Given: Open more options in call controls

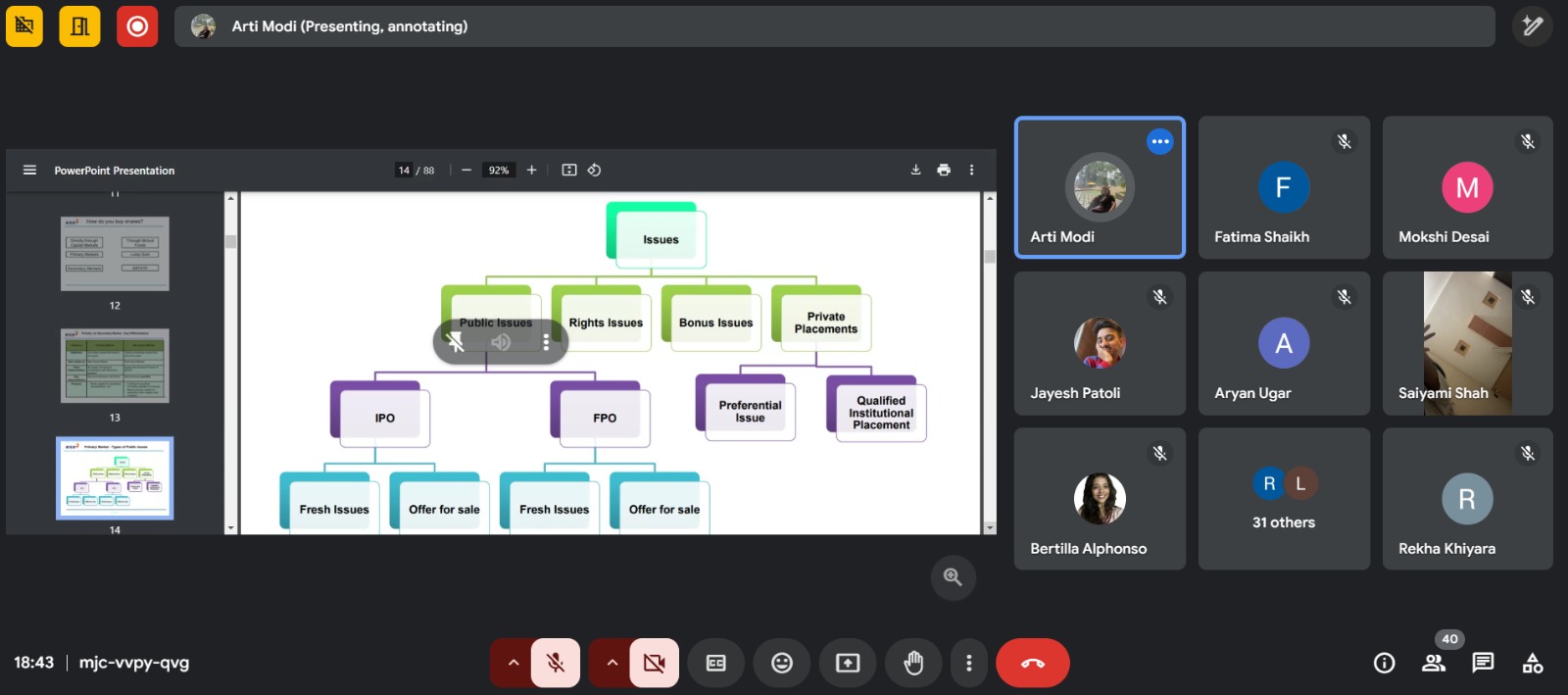Looking at the screenshot, I should click(968, 664).
